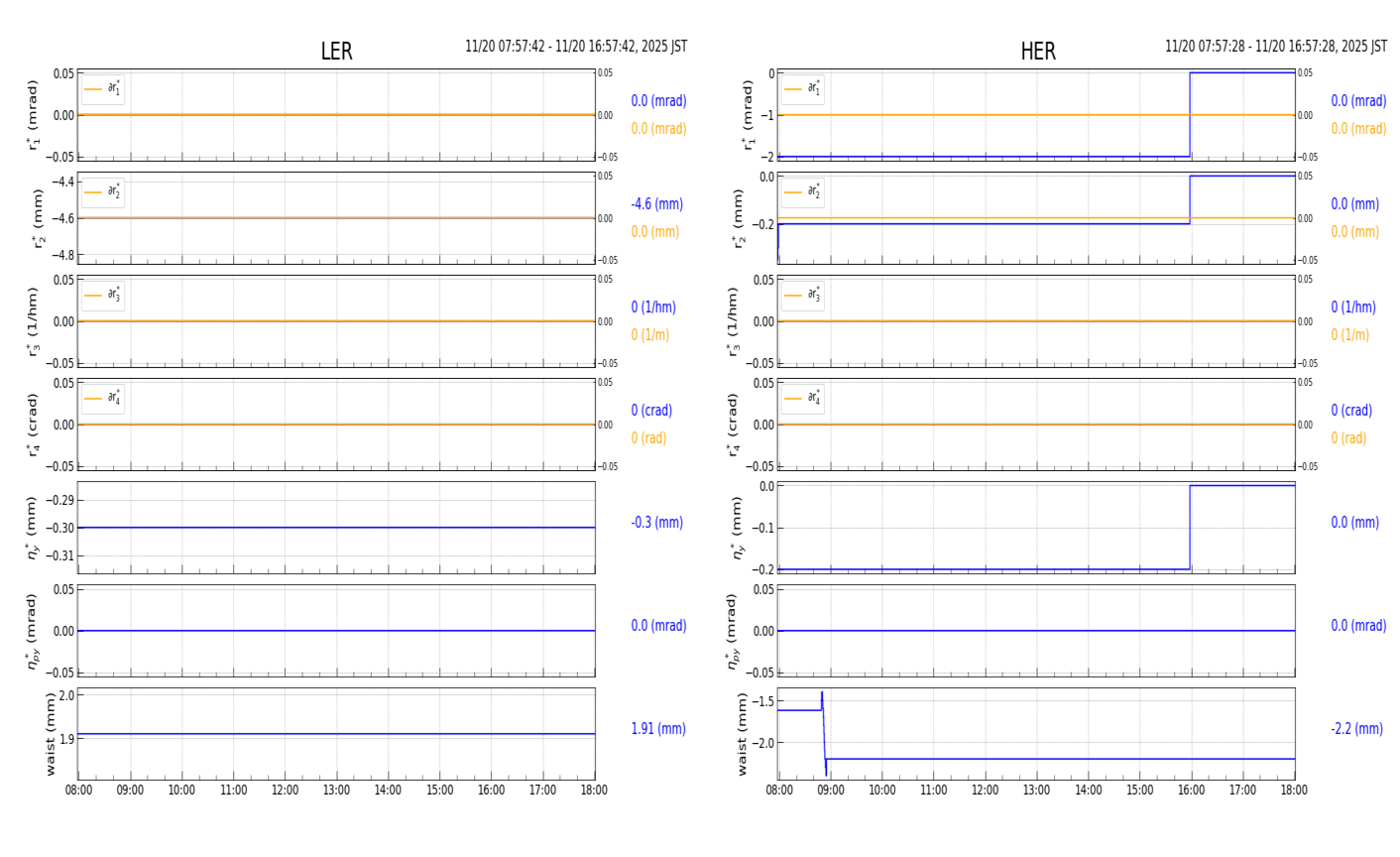Click the HER panel title

pyautogui.click(x=1038, y=52)
